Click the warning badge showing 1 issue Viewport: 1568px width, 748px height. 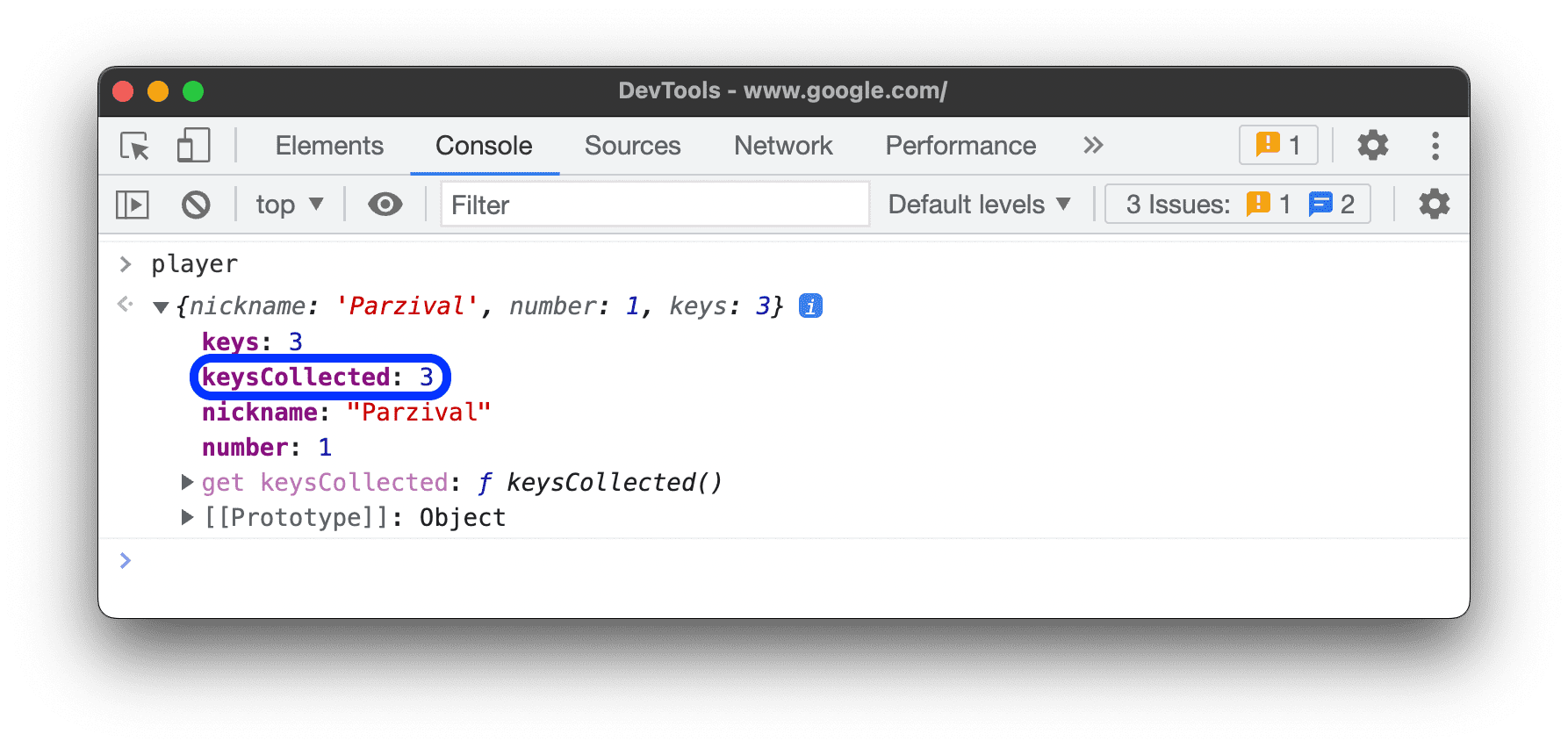click(x=1278, y=146)
